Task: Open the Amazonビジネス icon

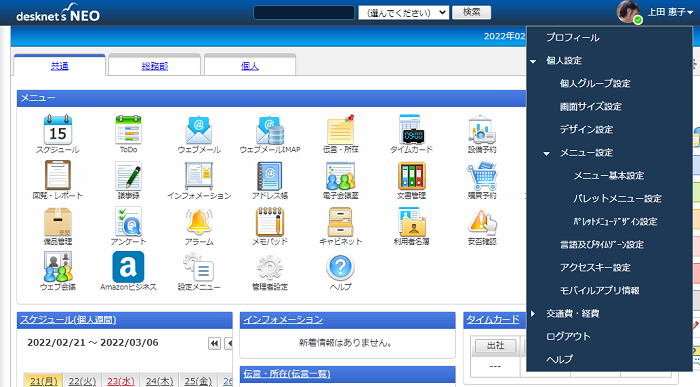Action: pyautogui.click(x=128, y=267)
